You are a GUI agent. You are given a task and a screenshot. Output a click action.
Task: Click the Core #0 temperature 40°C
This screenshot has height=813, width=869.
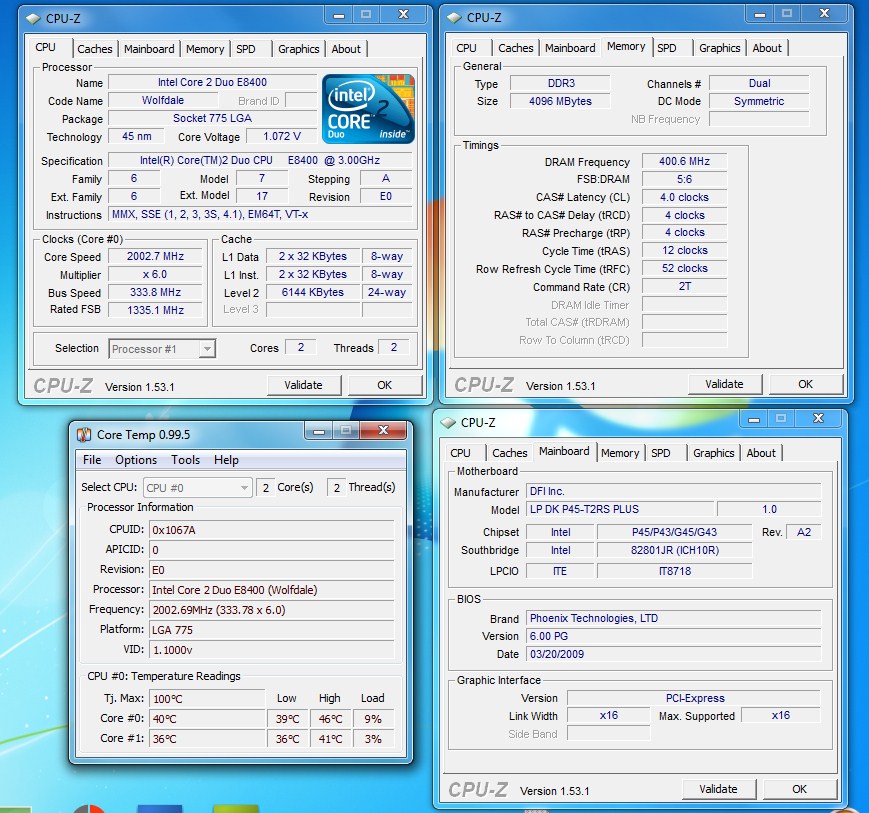pos(207,719)
